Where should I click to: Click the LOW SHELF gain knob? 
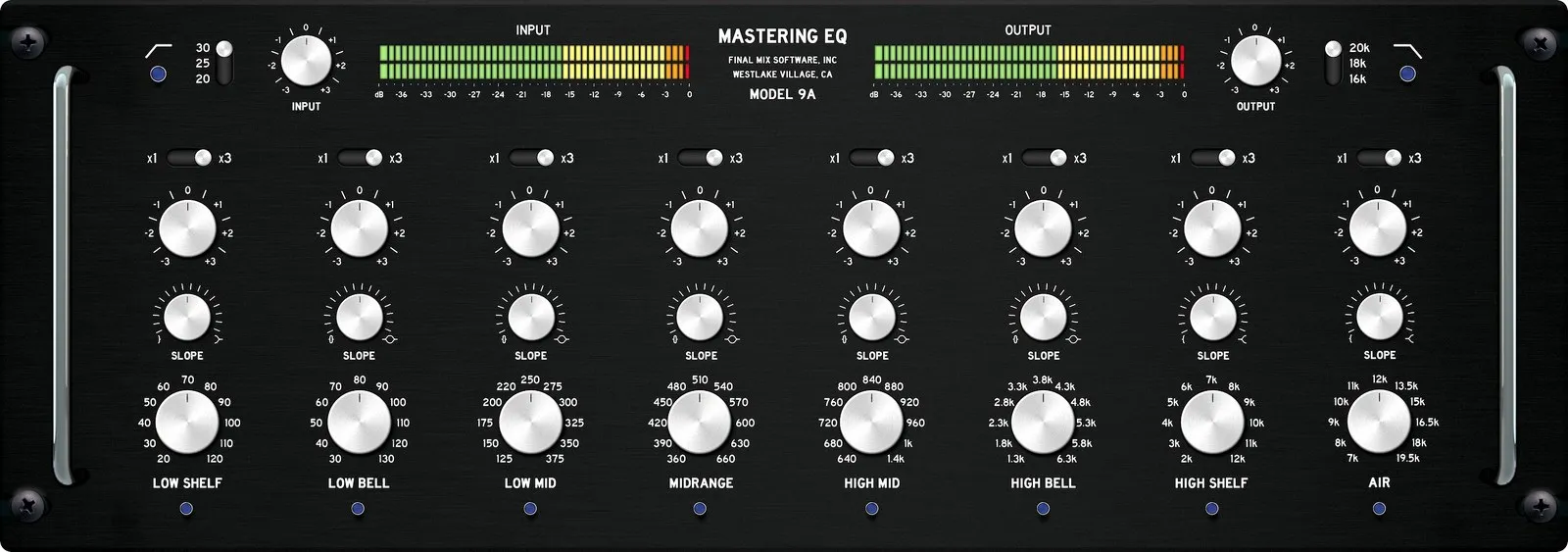(187, 228)
